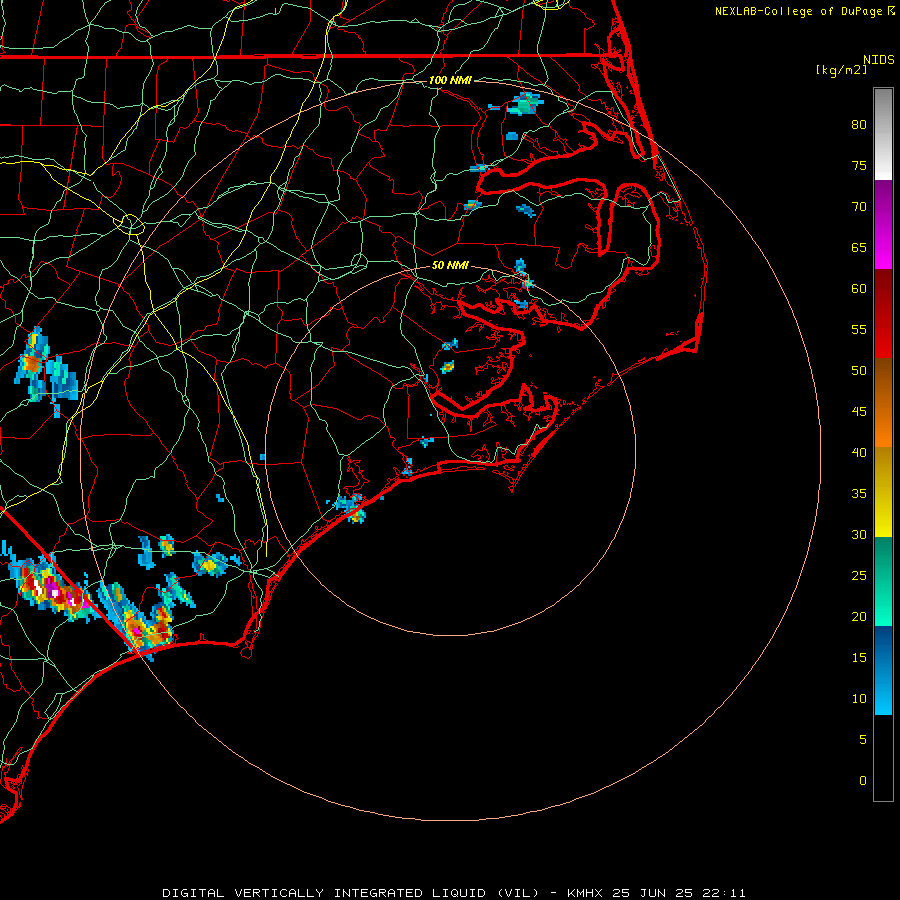Click the scale value 80
Image resolution: width=900 pixels, height=900 pixels.
tap(859, 125)
